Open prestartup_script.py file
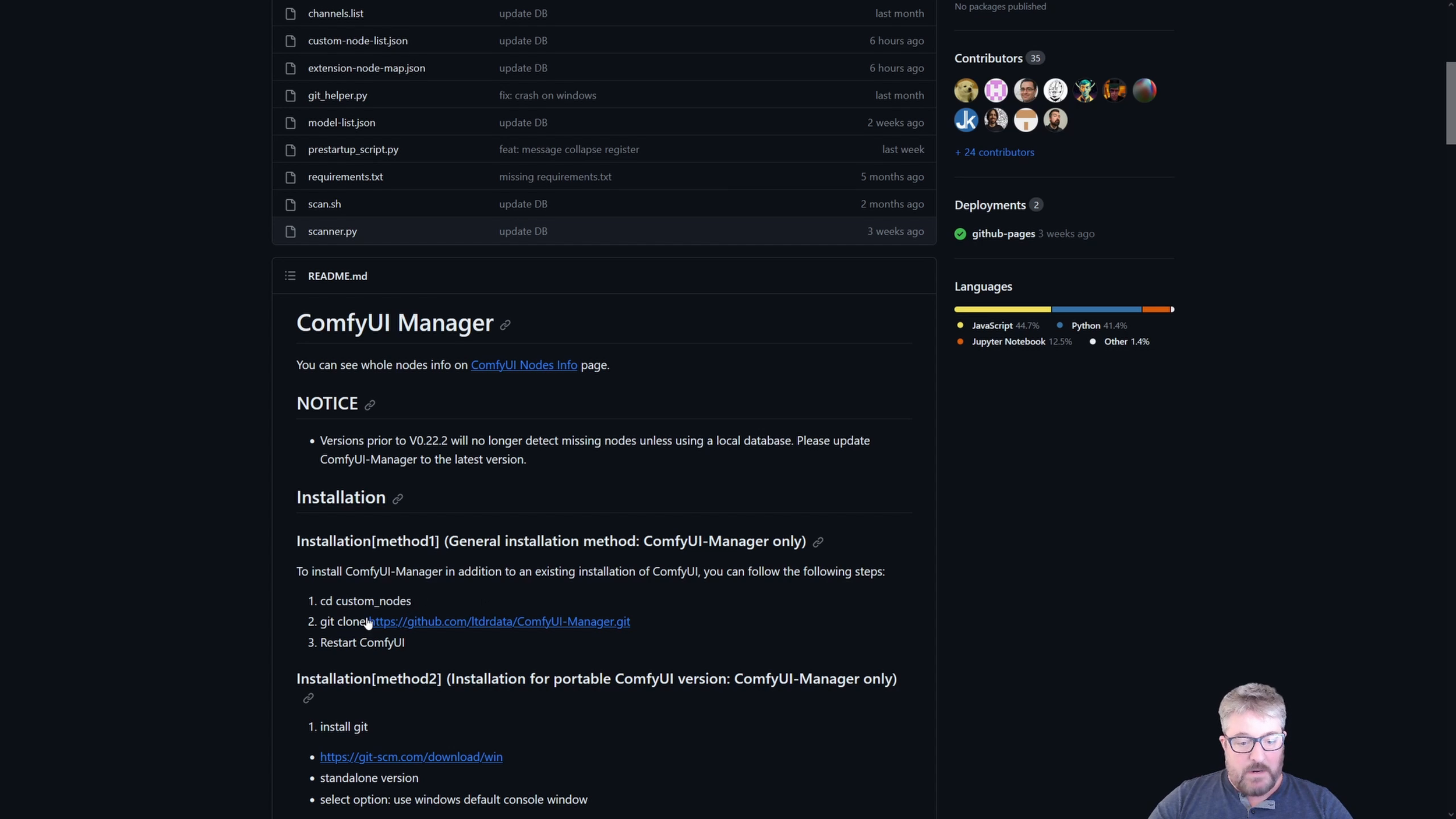Screen dimensions: 1456x819 [x=353, y=150]
